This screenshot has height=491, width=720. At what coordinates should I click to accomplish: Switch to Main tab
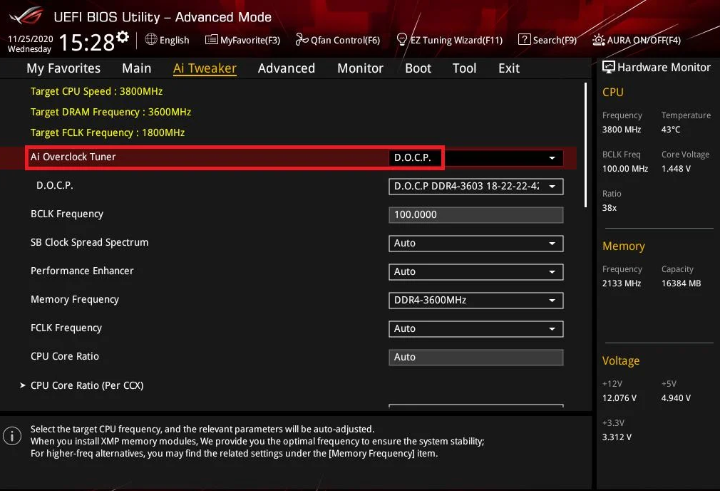136,68
